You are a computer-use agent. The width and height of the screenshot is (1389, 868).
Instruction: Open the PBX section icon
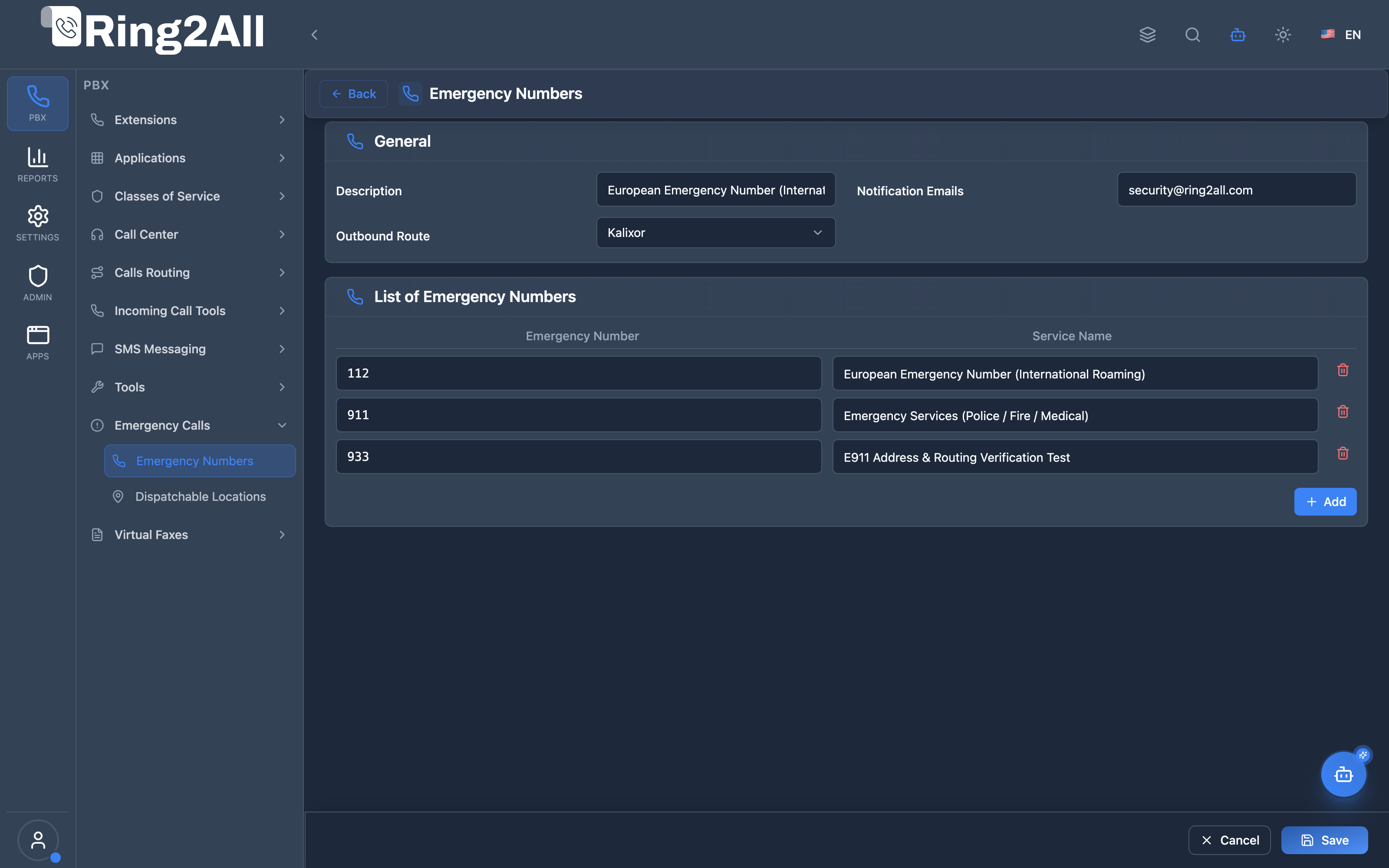click(x=38, y=103)
